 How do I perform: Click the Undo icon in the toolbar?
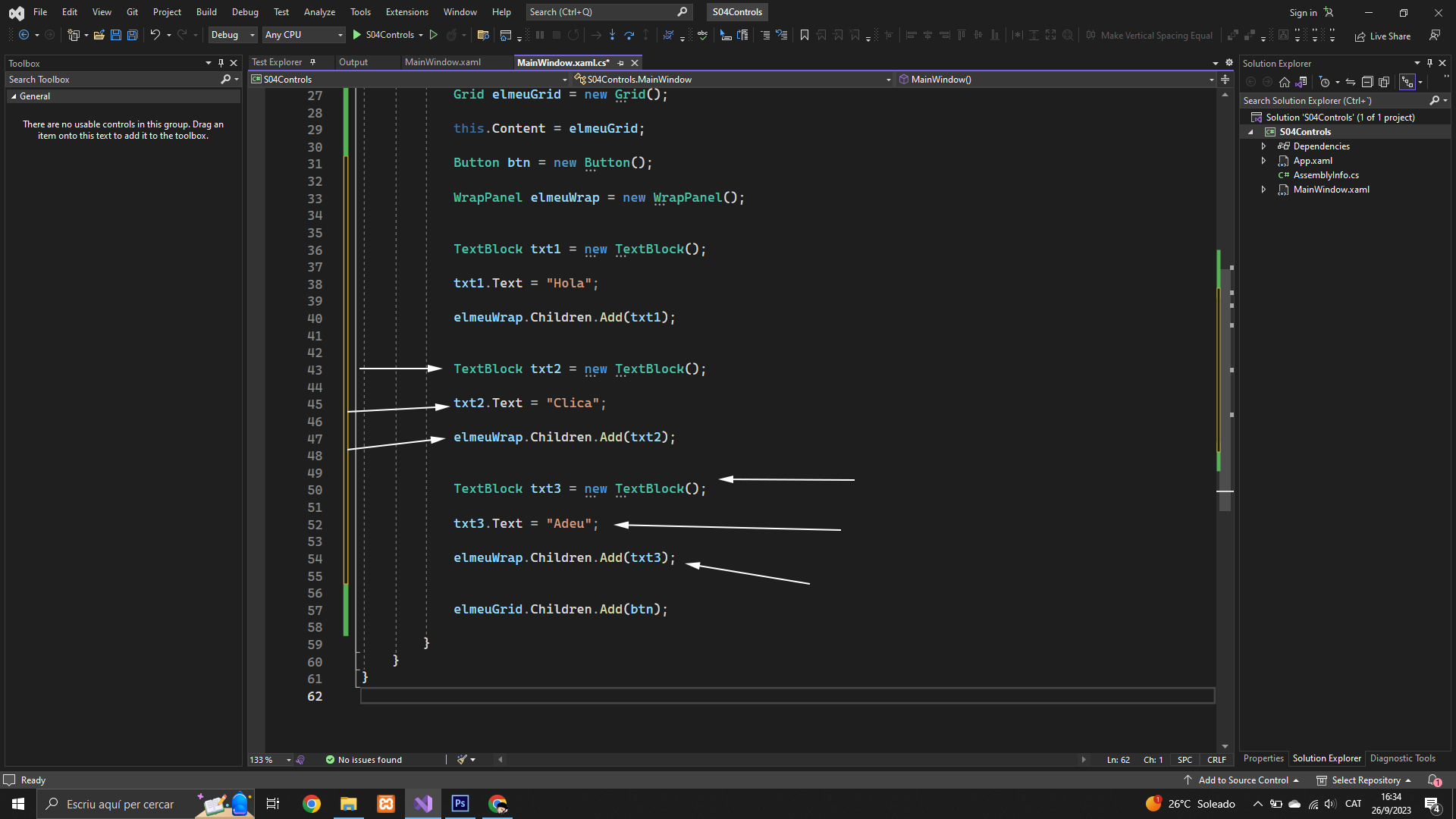tap(155, 35)
